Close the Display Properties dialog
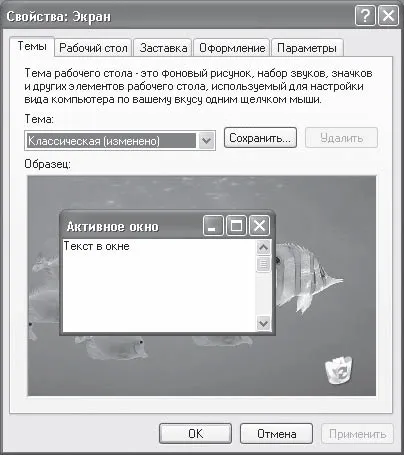This screenshot has width=404, height=455. (x=389, y=16)
